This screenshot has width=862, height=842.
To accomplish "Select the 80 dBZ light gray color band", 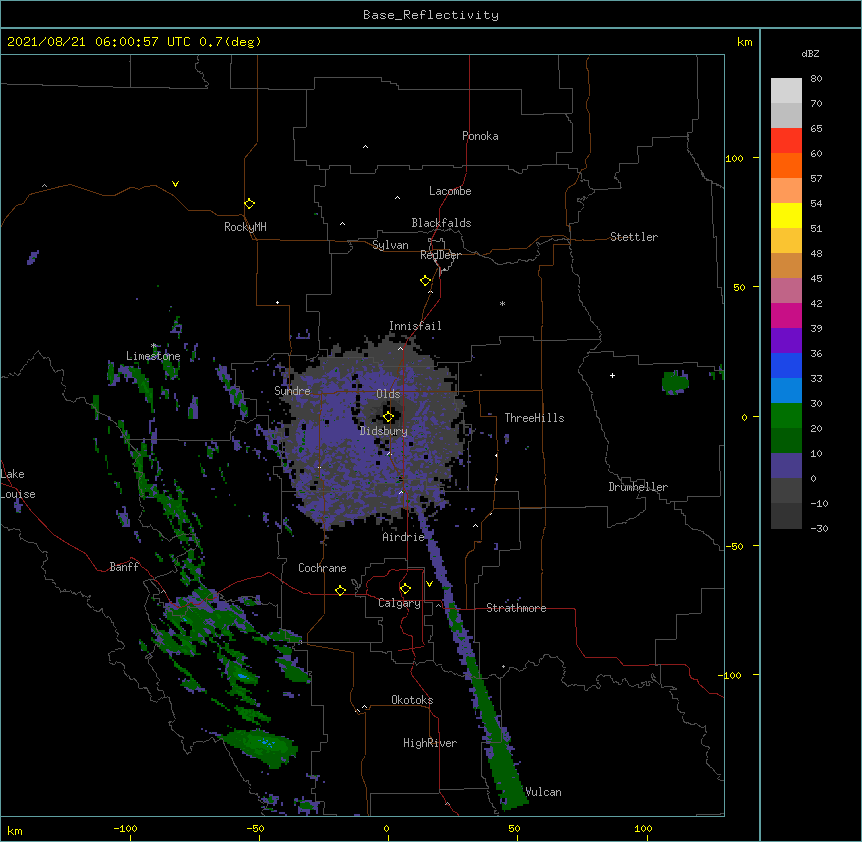I will (x=786, y=90).
